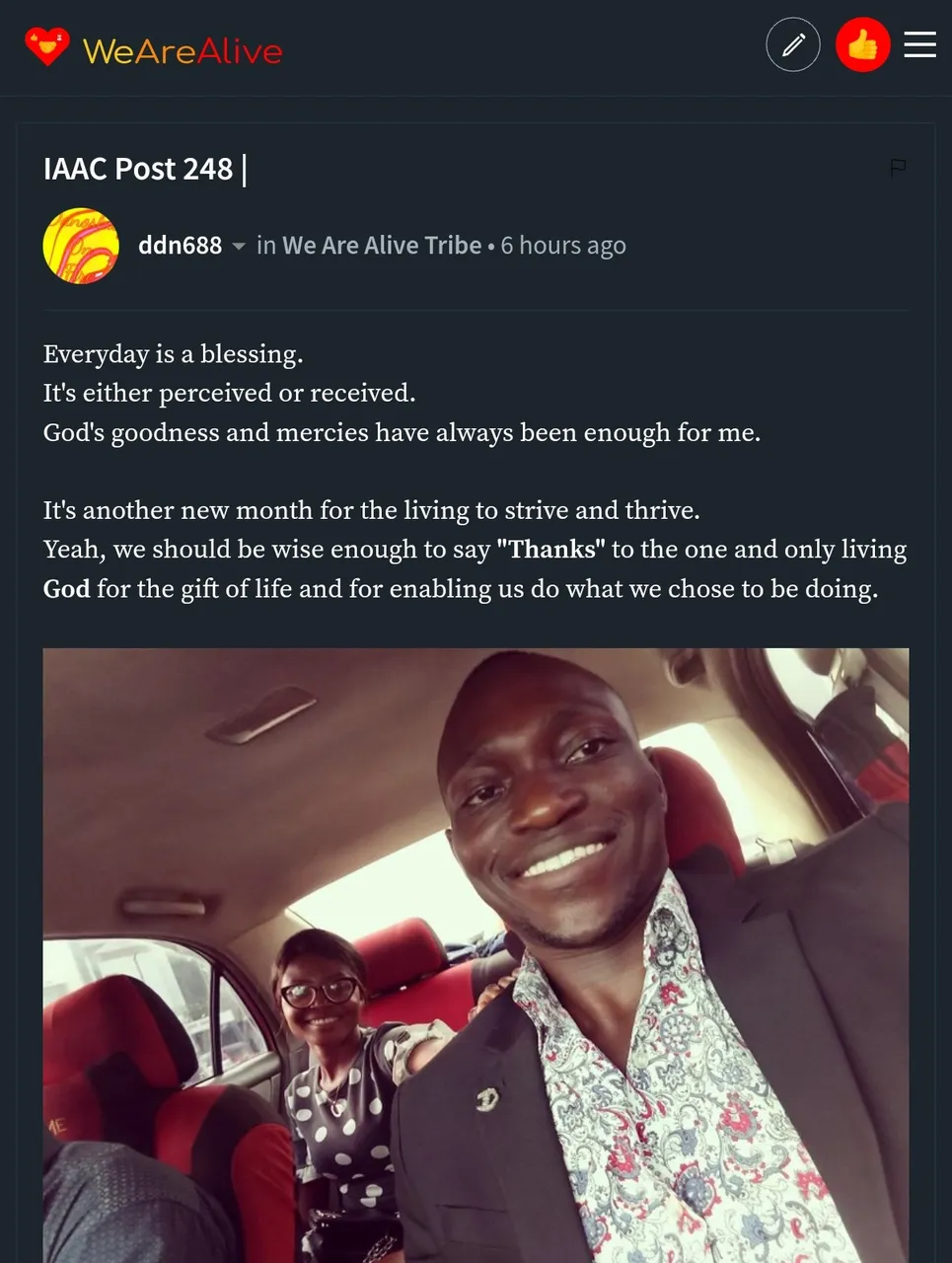The image size is (952, 1263).
Task: Open the hamburger navigation menu
Action: pyautogui.click(x=919, y=44)
